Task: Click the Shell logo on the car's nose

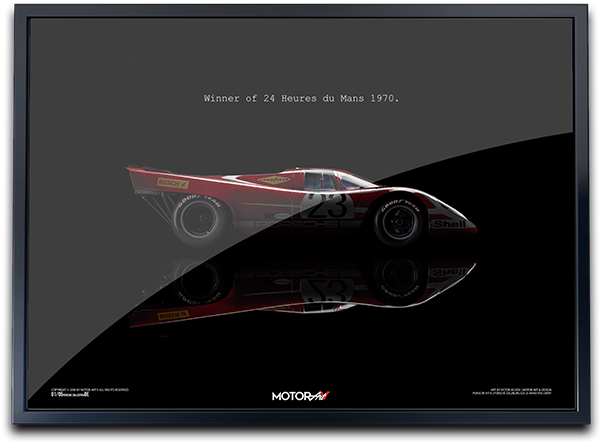Action: (449, 224)
